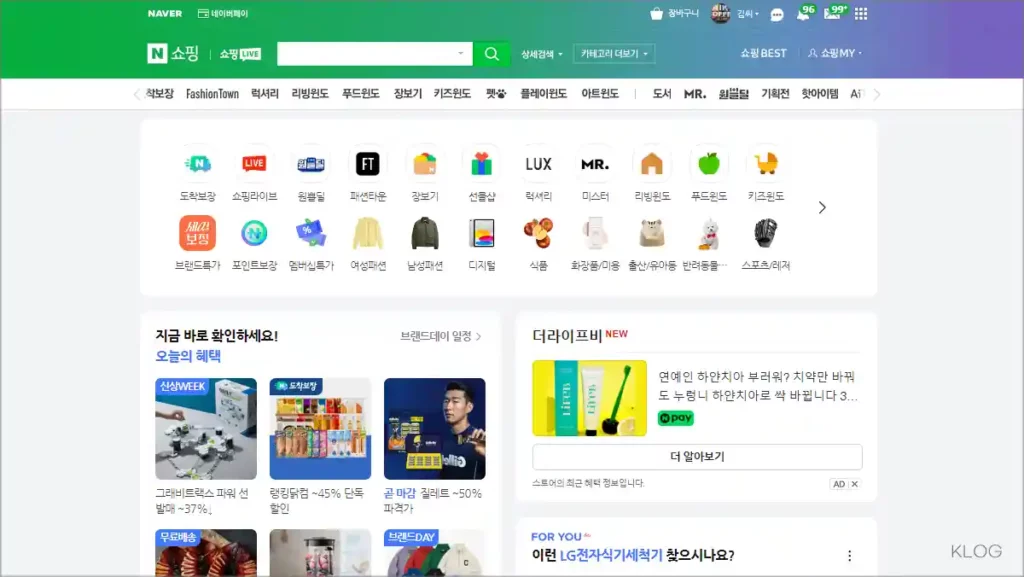This screenshot has height=577, width=1024.
Task: Open 쇼핑 BEST link
Action: [763, 53]
